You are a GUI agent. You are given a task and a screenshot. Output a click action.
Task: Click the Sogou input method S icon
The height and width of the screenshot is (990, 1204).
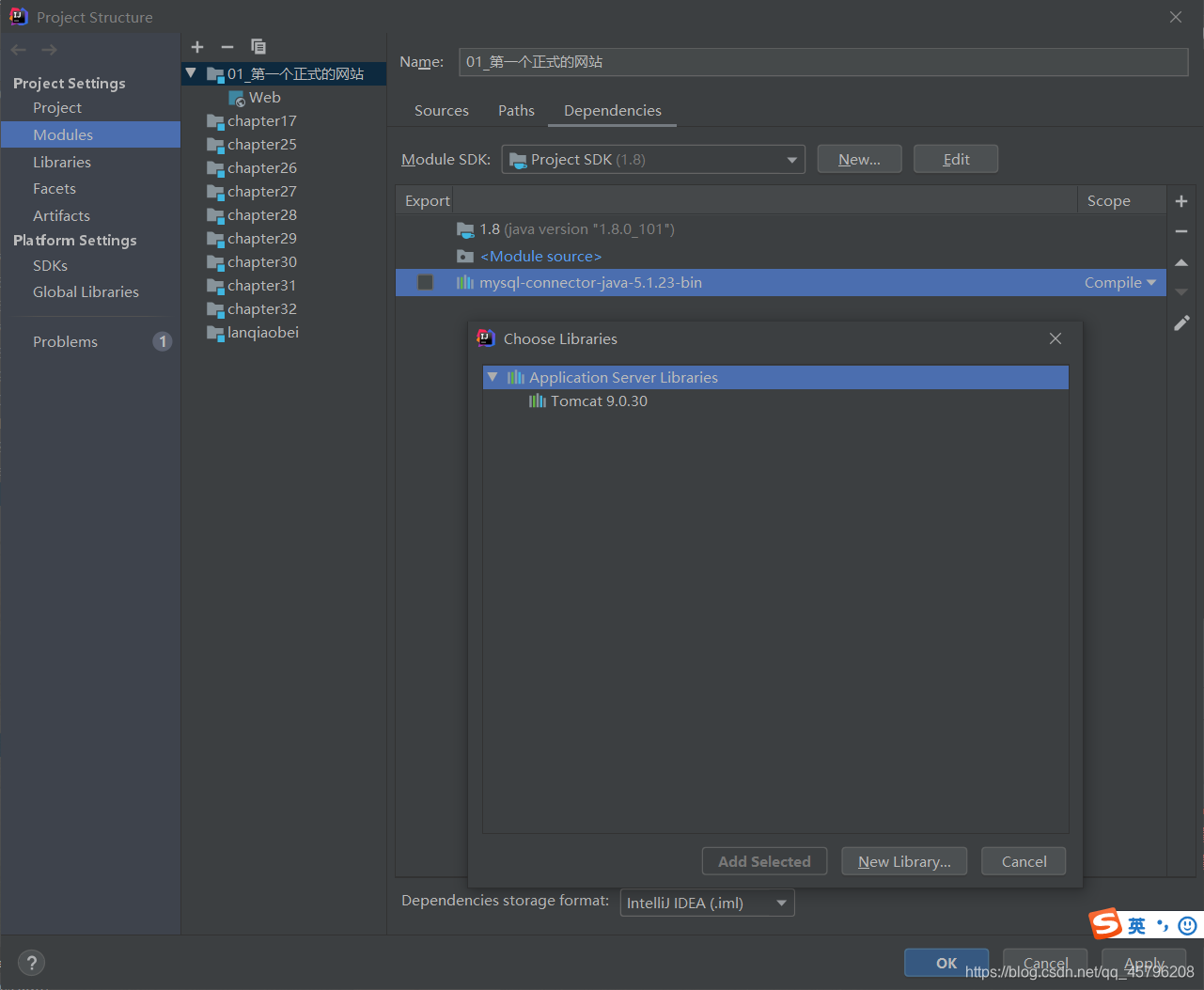pyautogui.click(x=1105, y=925)
